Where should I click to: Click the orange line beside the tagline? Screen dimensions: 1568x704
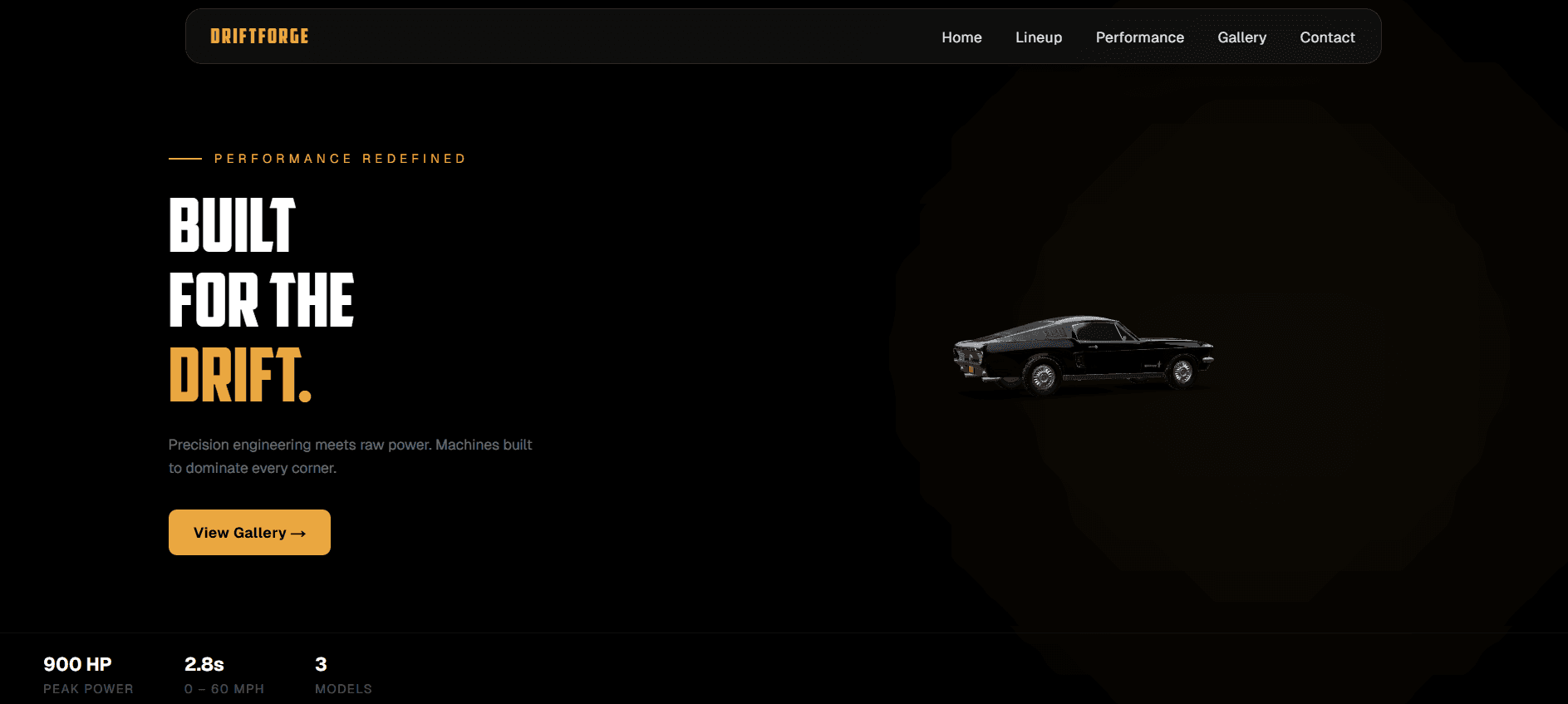tap(185, 159)
